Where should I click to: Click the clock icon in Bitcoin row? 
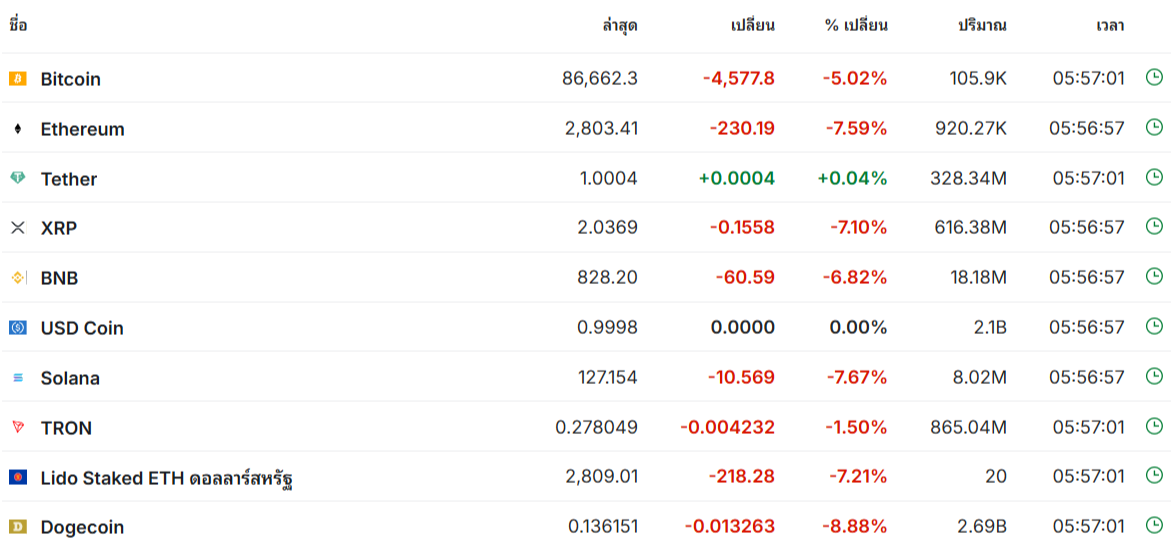click(1153, 77)
